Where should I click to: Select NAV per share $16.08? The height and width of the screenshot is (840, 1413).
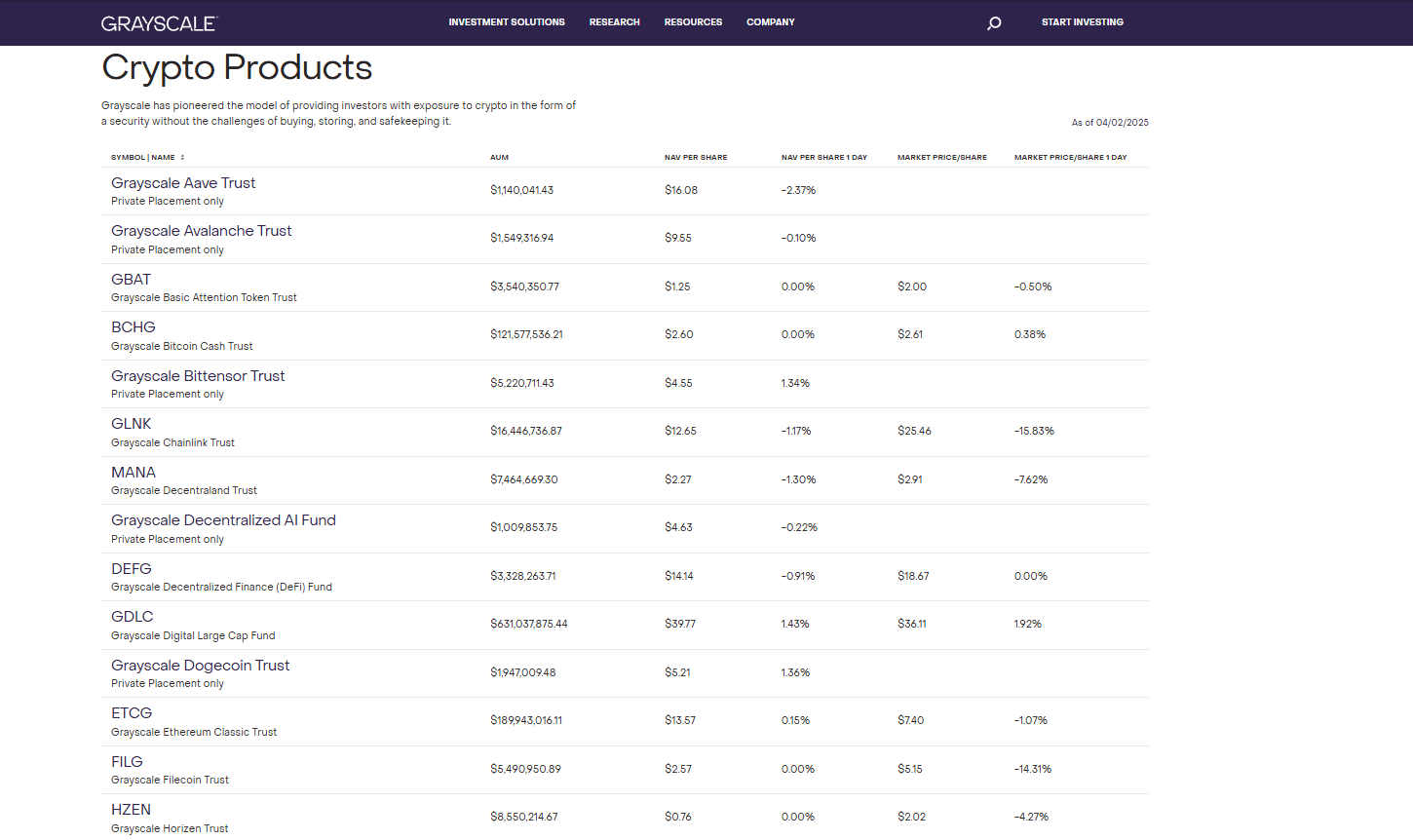(681, 190)
